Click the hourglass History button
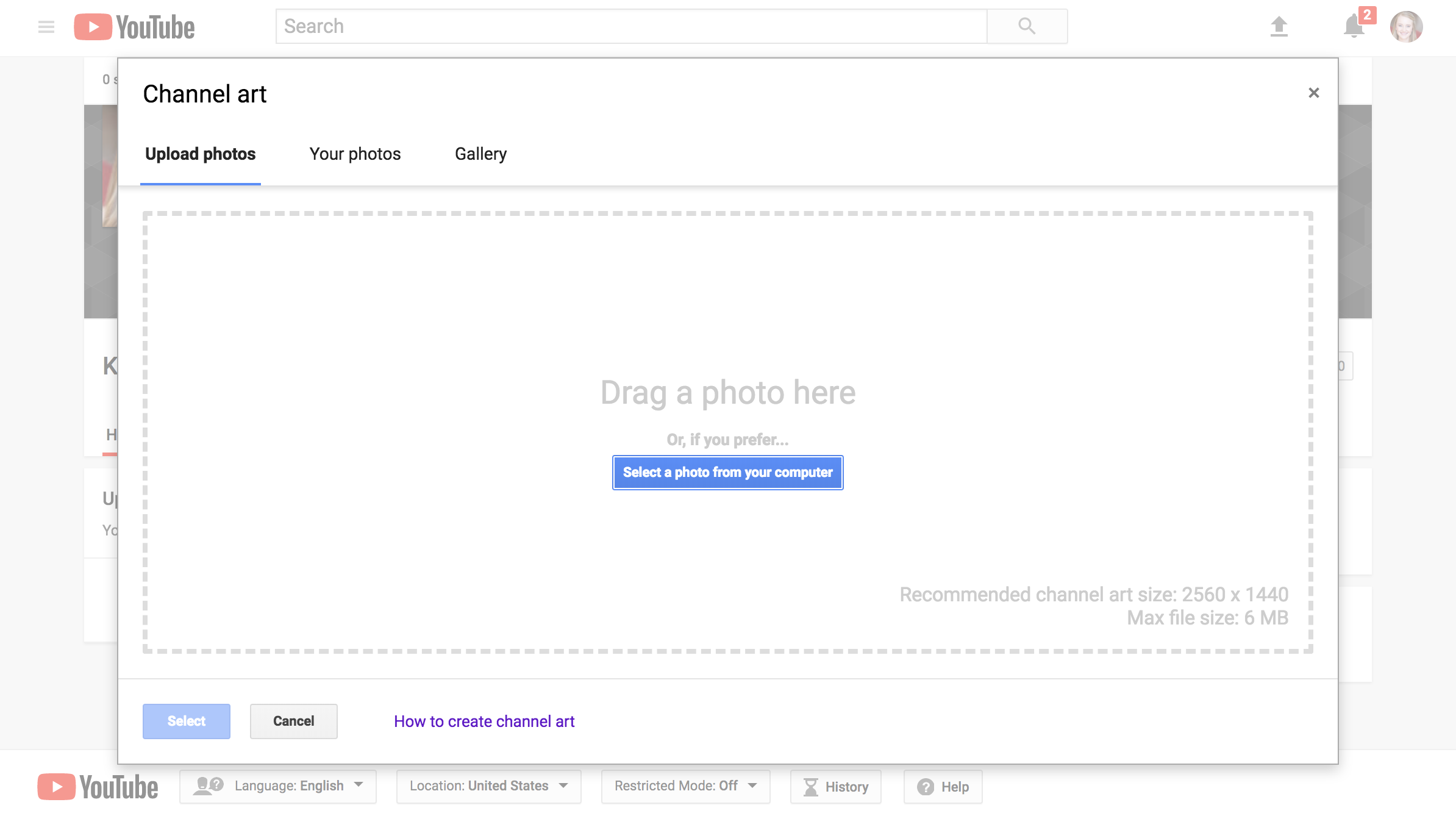Screen dimensions: 1456x816 [x=836, y=787]
